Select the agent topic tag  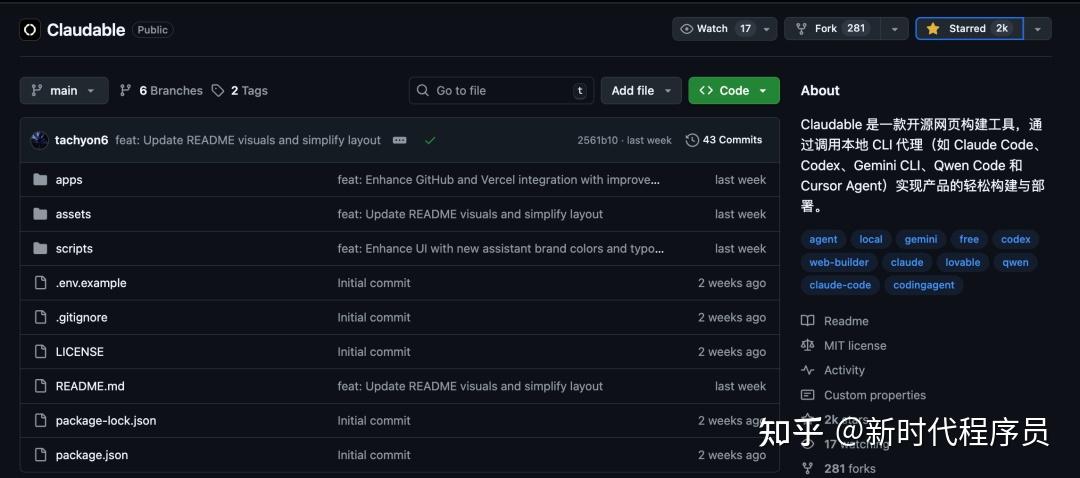point(823,240)
